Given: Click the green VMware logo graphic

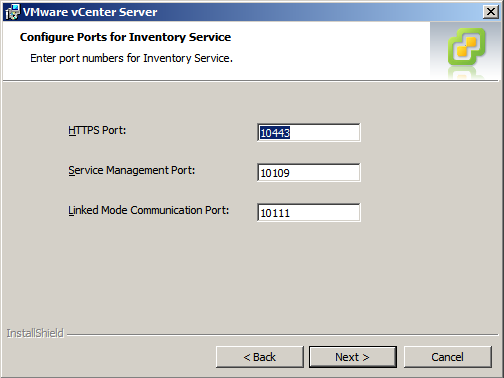Looking at the screenshot, I should coord(466,47).
